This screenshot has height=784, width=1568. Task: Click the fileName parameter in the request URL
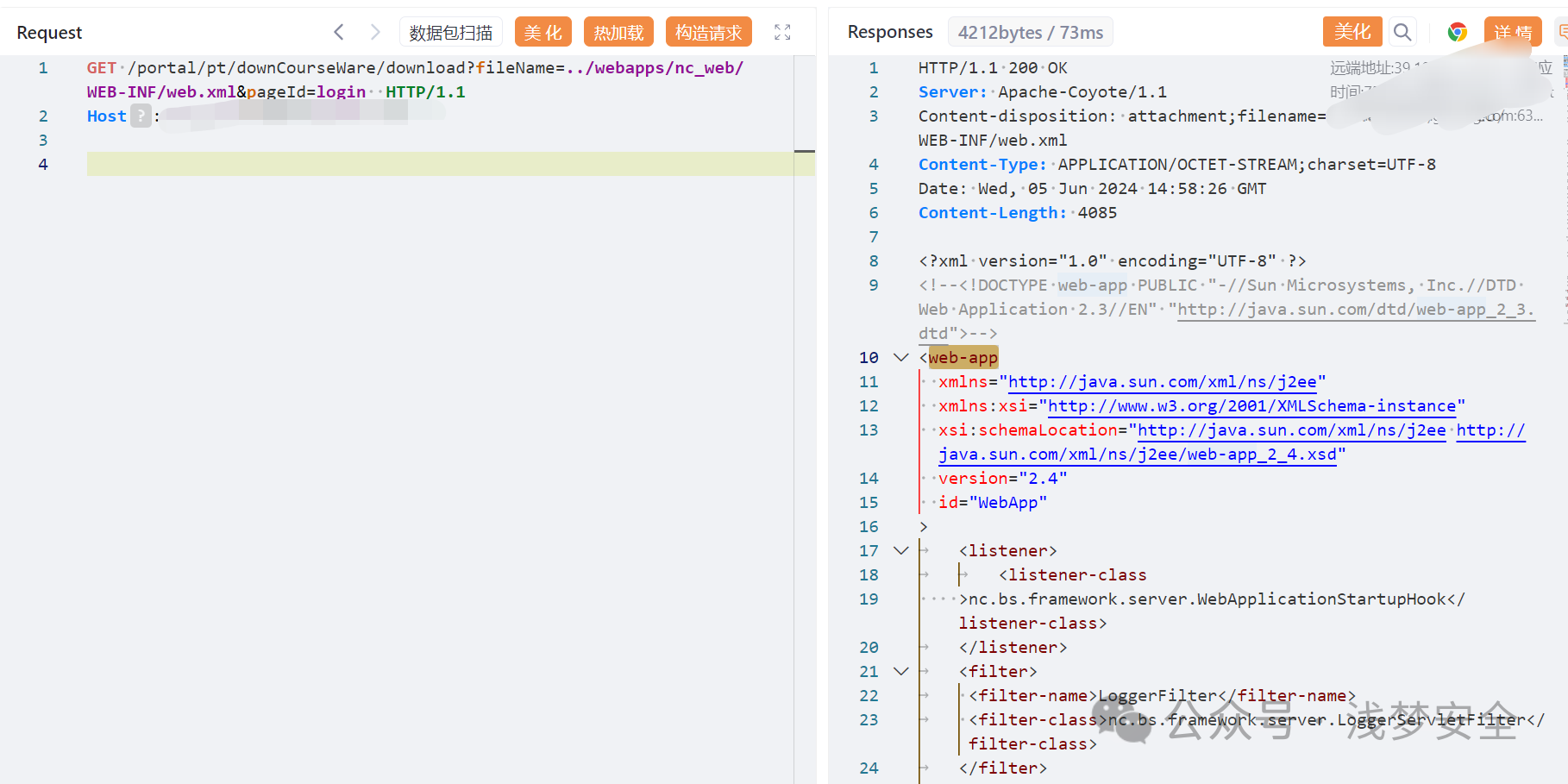click(515, 67)
